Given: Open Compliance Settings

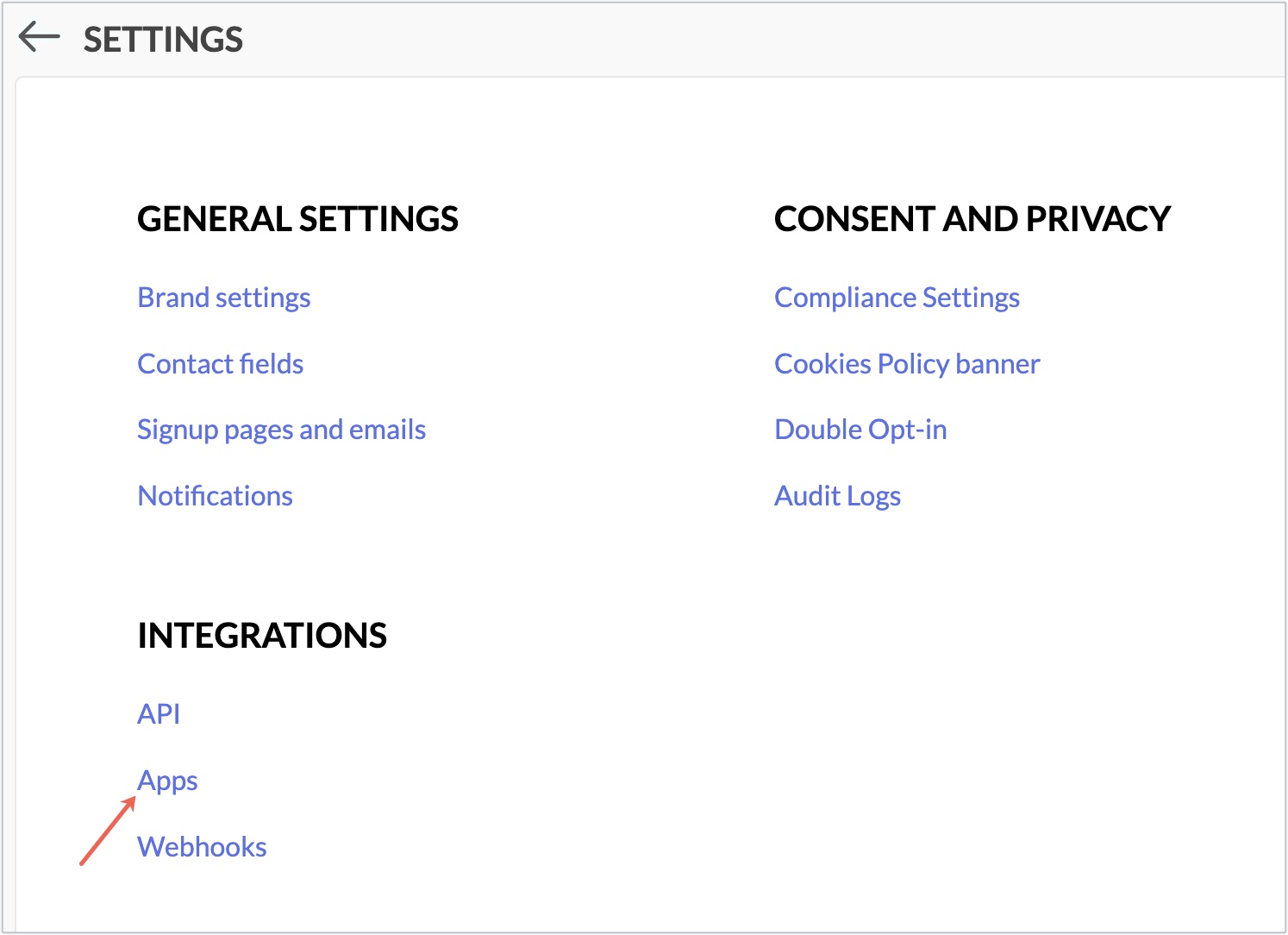Looking at the screenshot, I should click(x=897, y=297).
